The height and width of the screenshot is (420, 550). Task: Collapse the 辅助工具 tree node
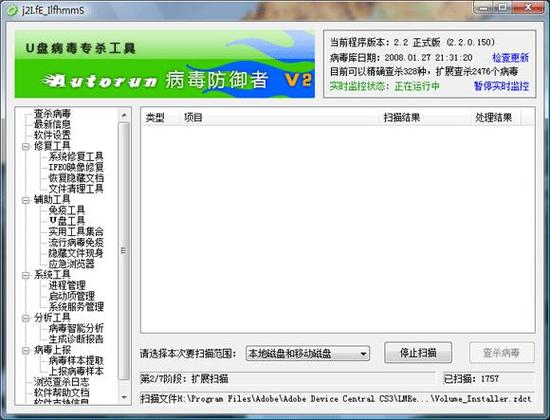pyautogui.click(x=26, y=200)
